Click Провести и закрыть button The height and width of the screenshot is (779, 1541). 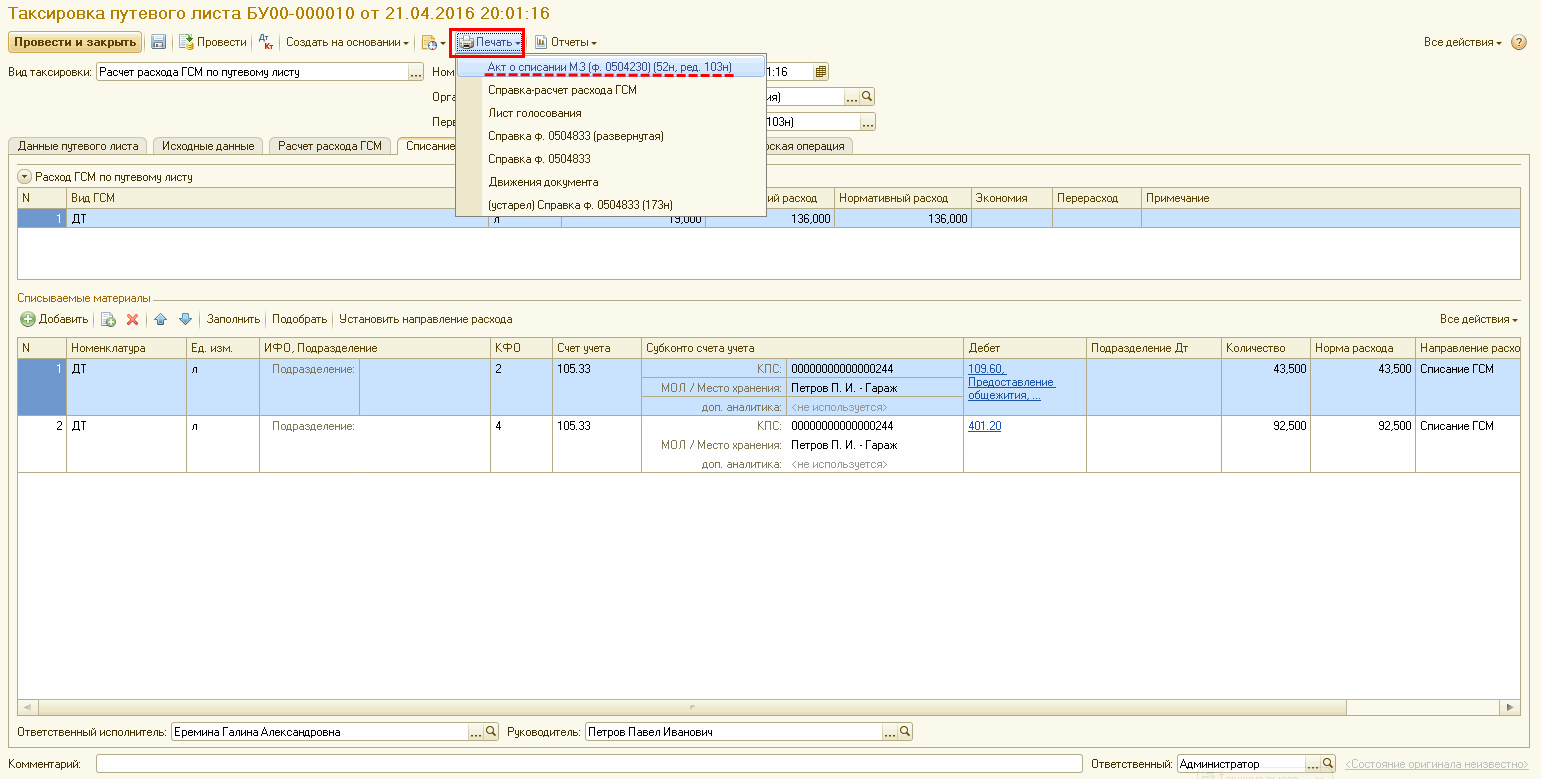(x=75, y=42)
